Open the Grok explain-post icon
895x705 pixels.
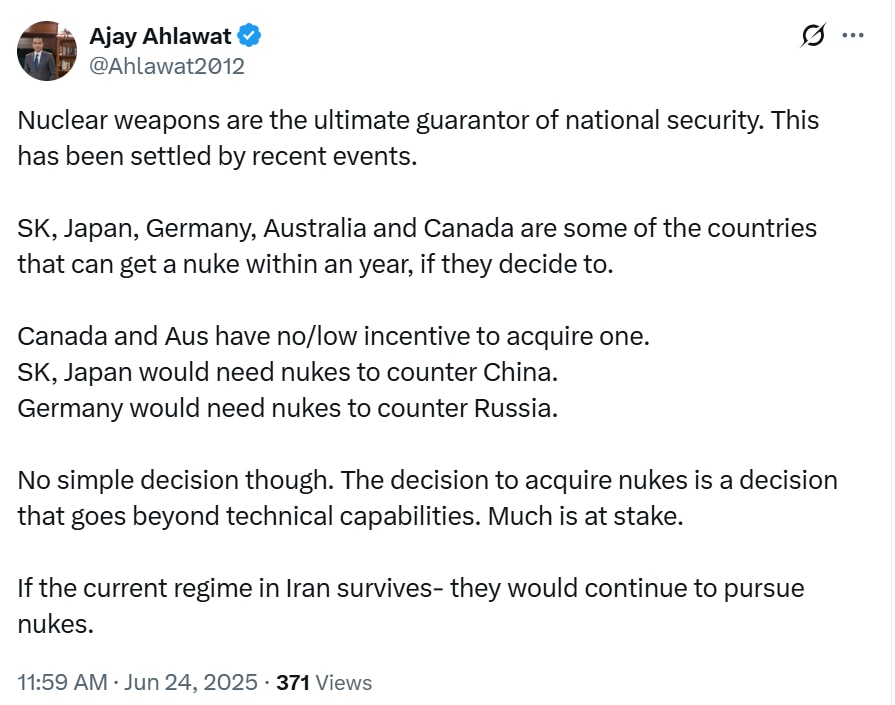coord(812,35)
